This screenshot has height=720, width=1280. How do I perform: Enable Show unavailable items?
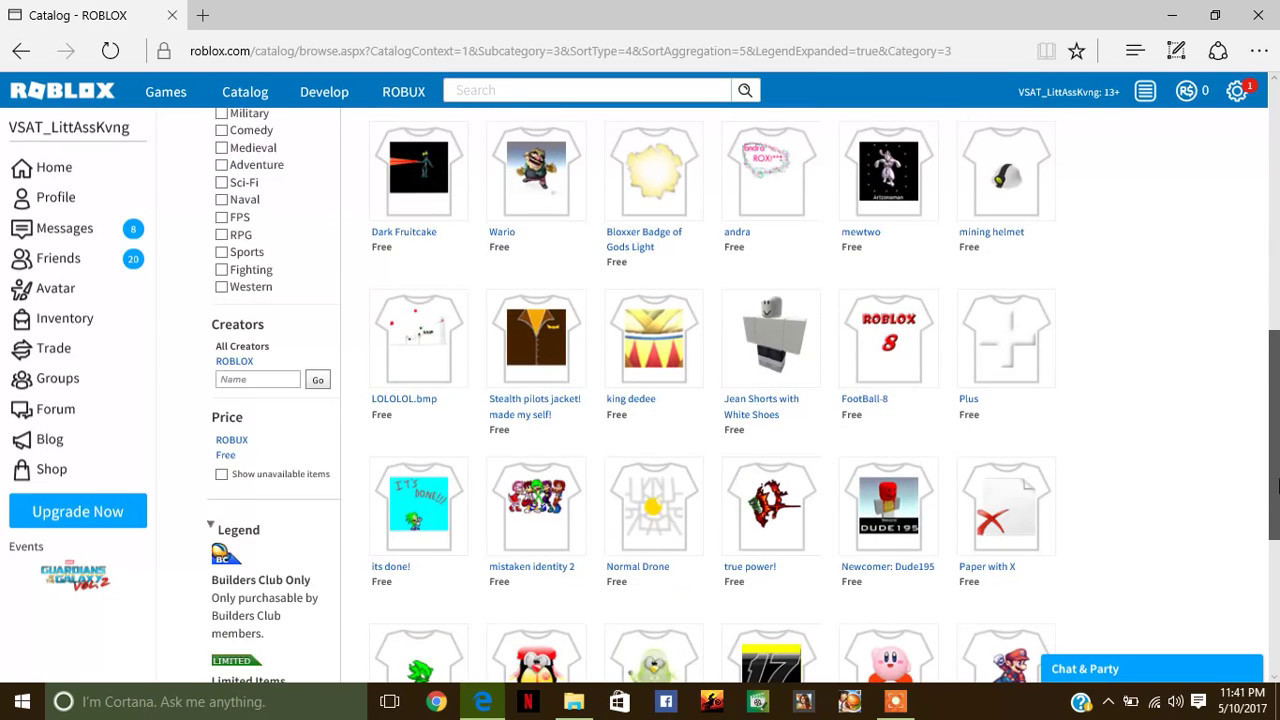click(x=222, y=474)
